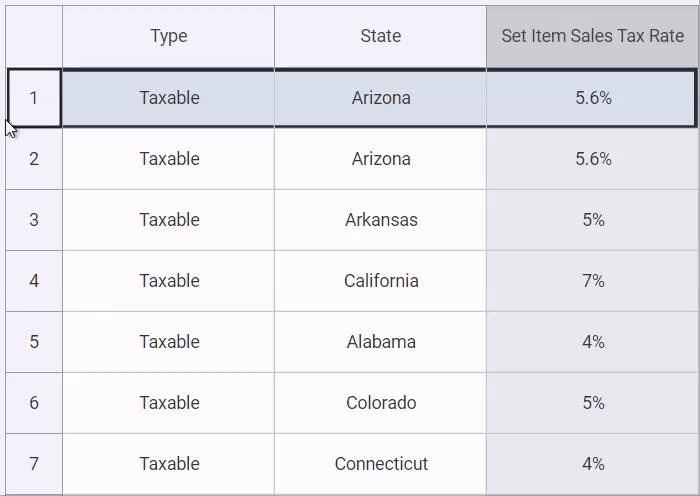Click the 5.6% rate in row 2
The height and width of the screenshot is (496, 700).
pos(593,159)
